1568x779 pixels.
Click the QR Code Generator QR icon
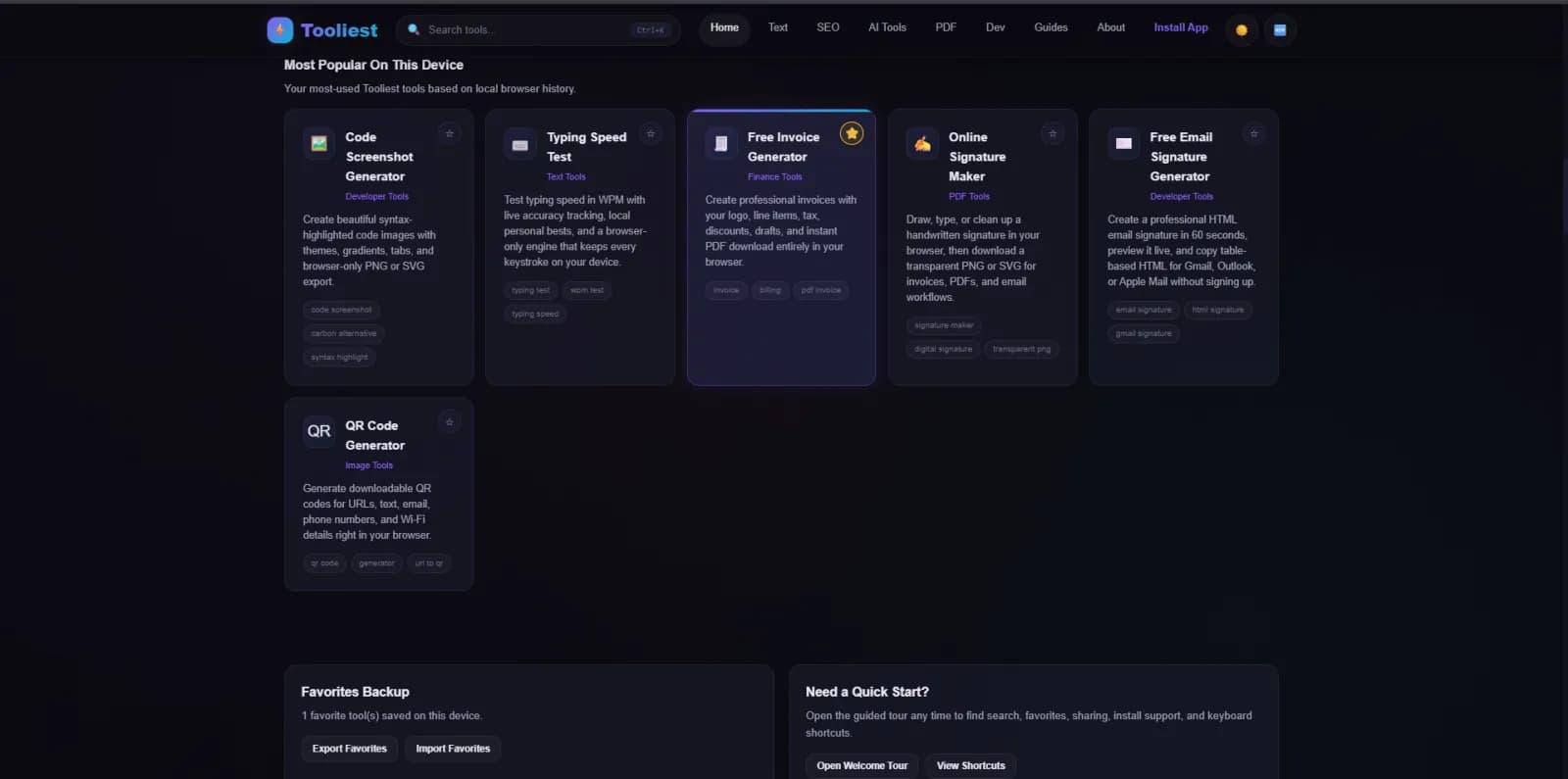click(318, 431)
